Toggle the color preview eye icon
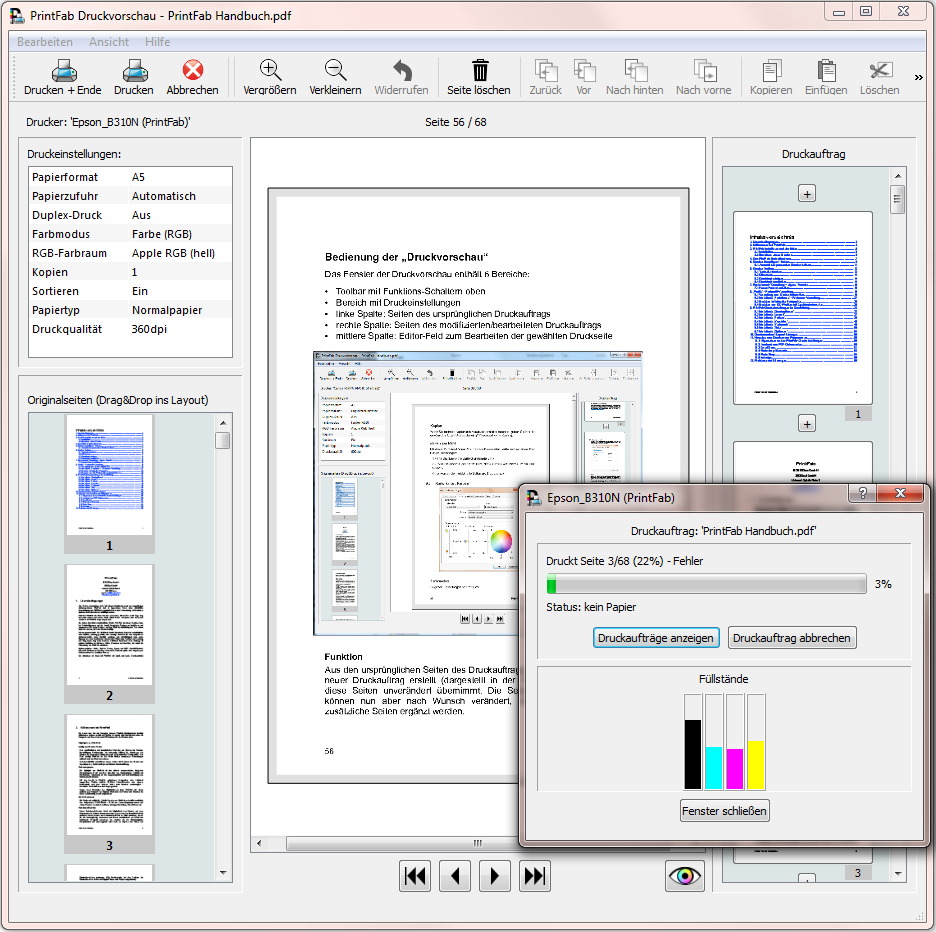936x932 pixels. pyautogui.click(x=685, y=876)
